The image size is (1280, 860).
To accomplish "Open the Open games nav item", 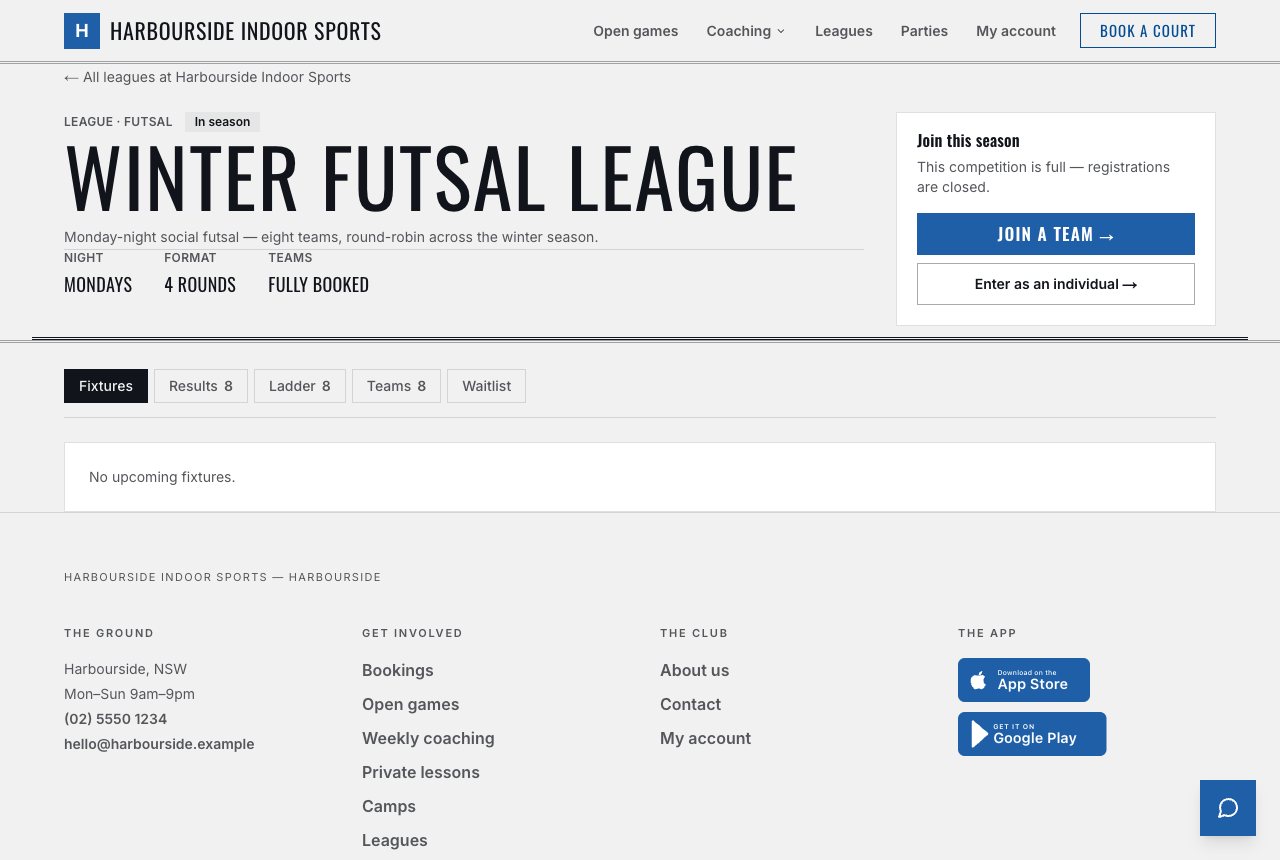I will click(636, 31).
